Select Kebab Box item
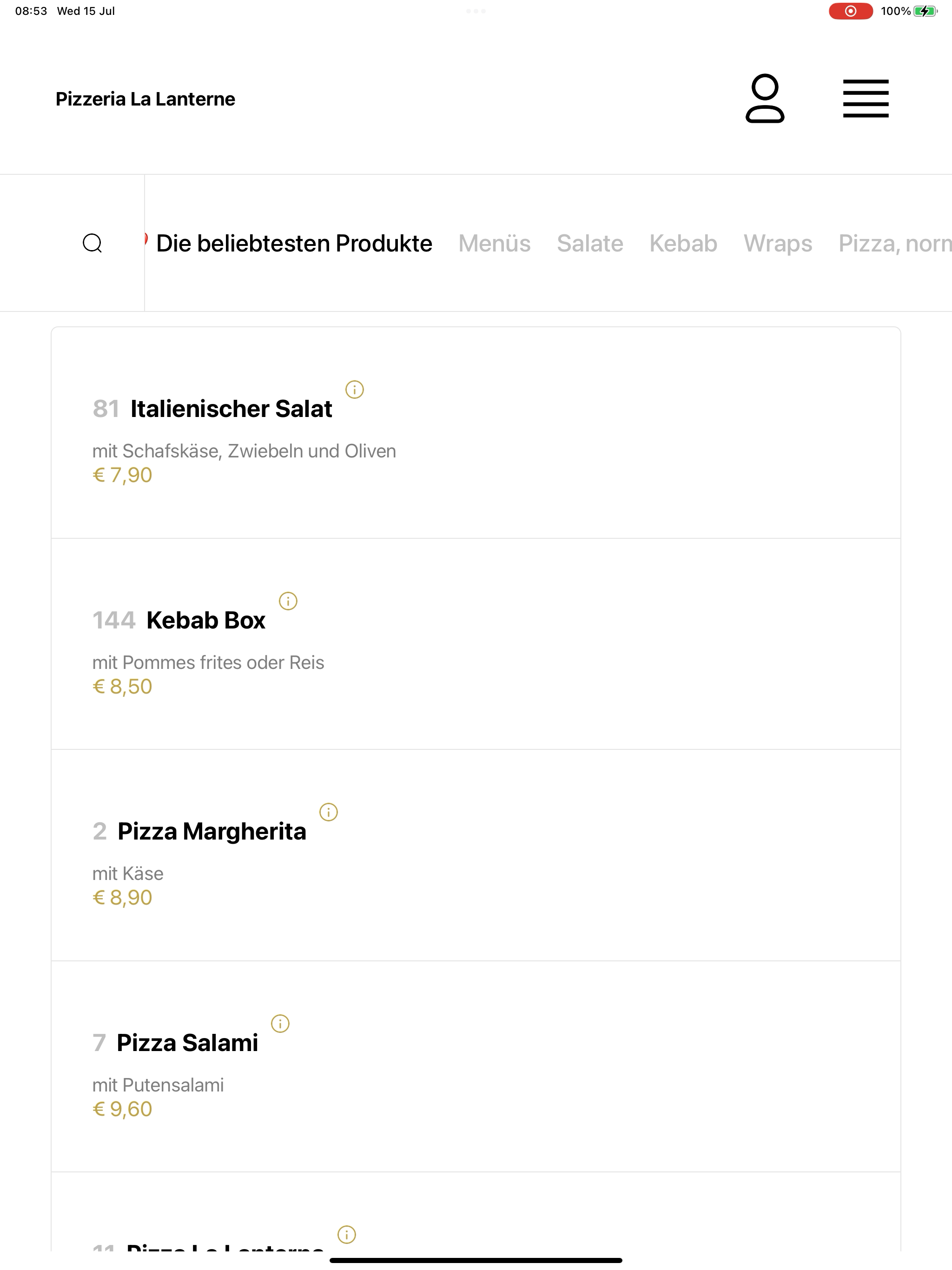This screenshot has height=1270, width=952. tap(476, 644)
